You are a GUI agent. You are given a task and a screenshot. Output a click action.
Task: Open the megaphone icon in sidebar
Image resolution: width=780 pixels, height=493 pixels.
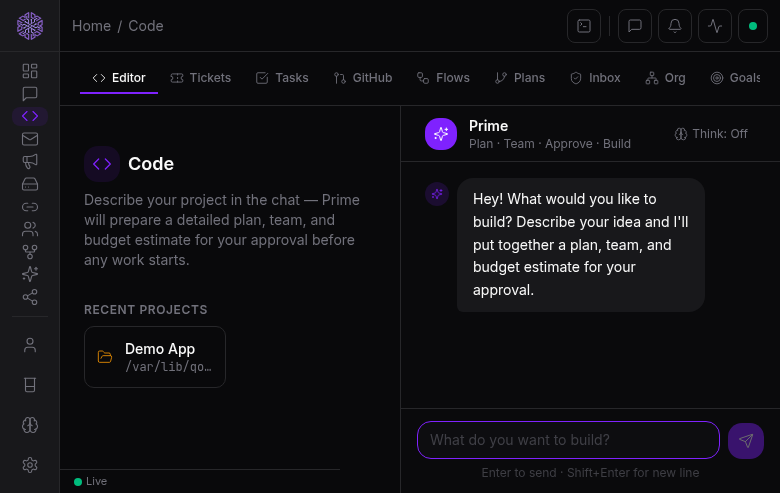click(x=30, y=161)
